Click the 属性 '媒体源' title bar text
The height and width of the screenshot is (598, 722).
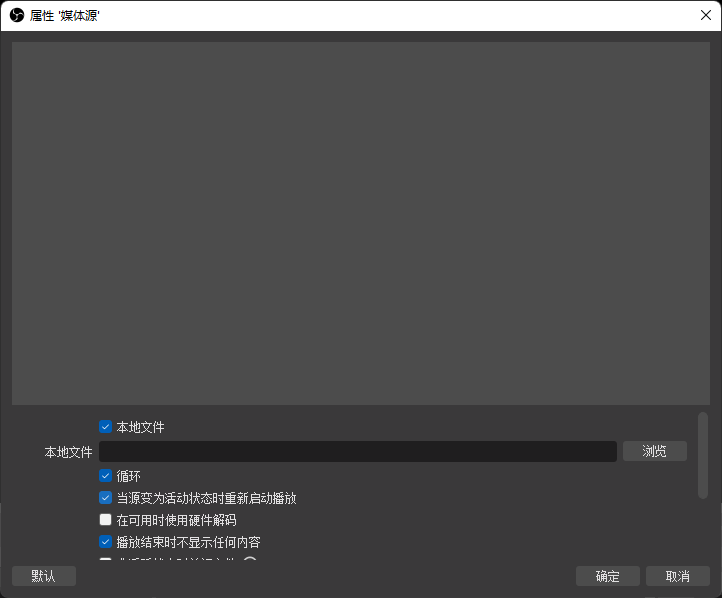coord(65,15)
